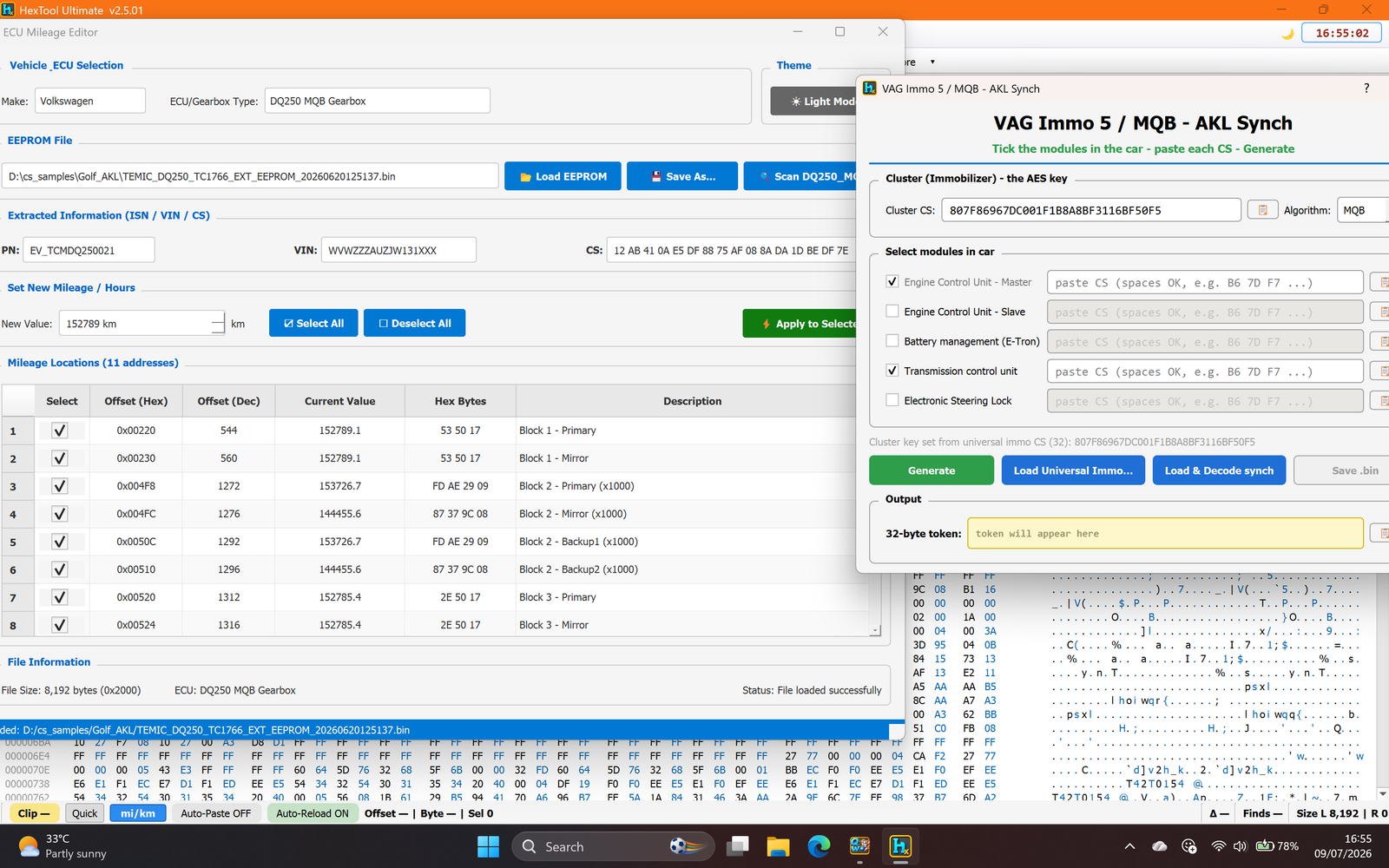Viewport: 1389px width, 868px height.
Task: Deselect row 3 offset 0x004F8 checkbox
Action: pyautogui.click(x=60, y=486)
